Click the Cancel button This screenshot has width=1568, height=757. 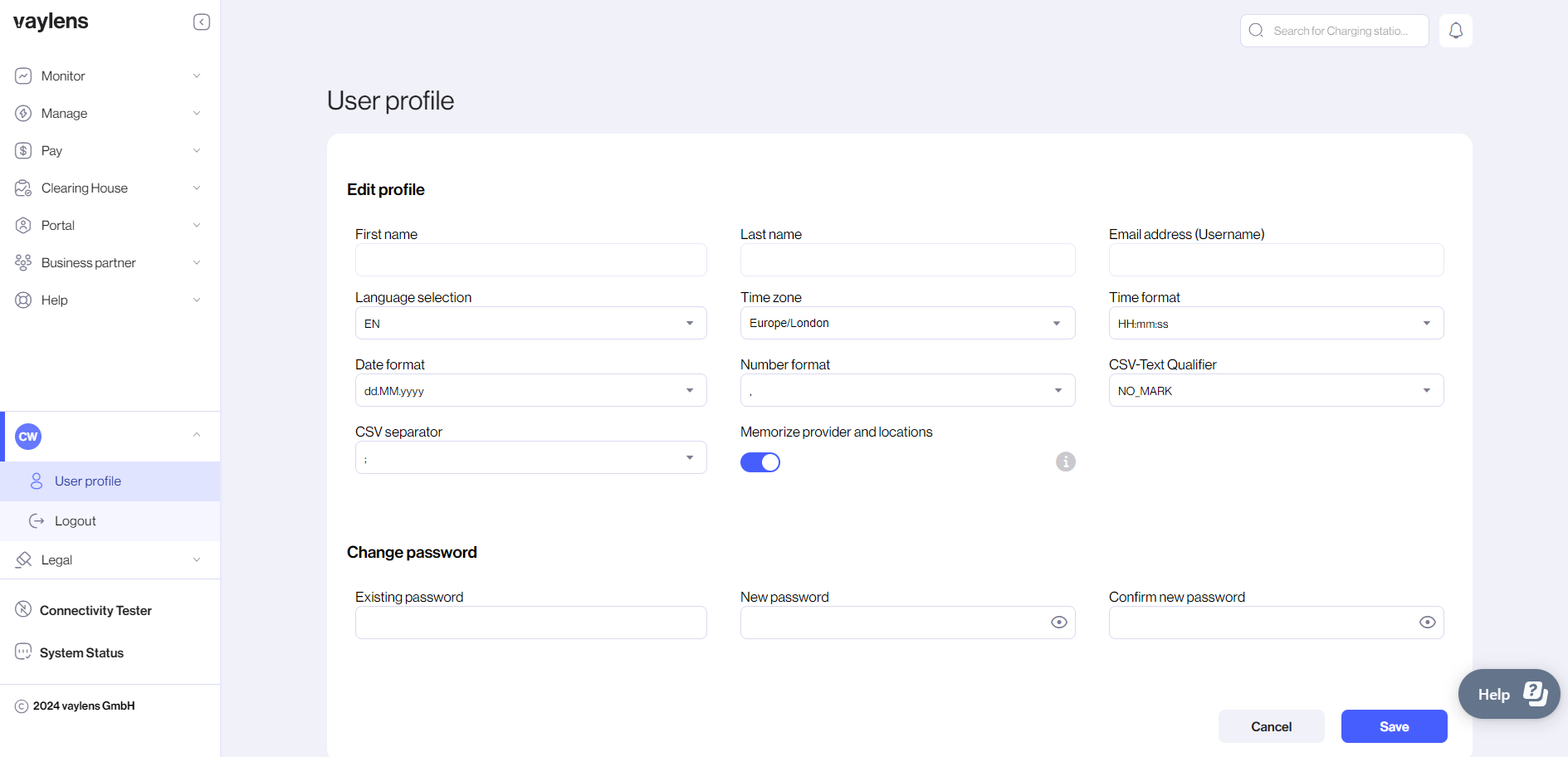[1271, 726]
